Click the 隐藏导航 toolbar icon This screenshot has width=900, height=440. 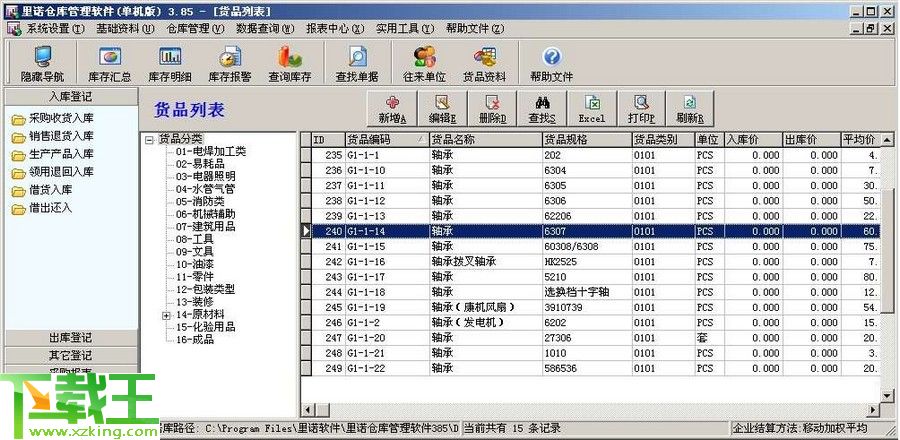42,64
